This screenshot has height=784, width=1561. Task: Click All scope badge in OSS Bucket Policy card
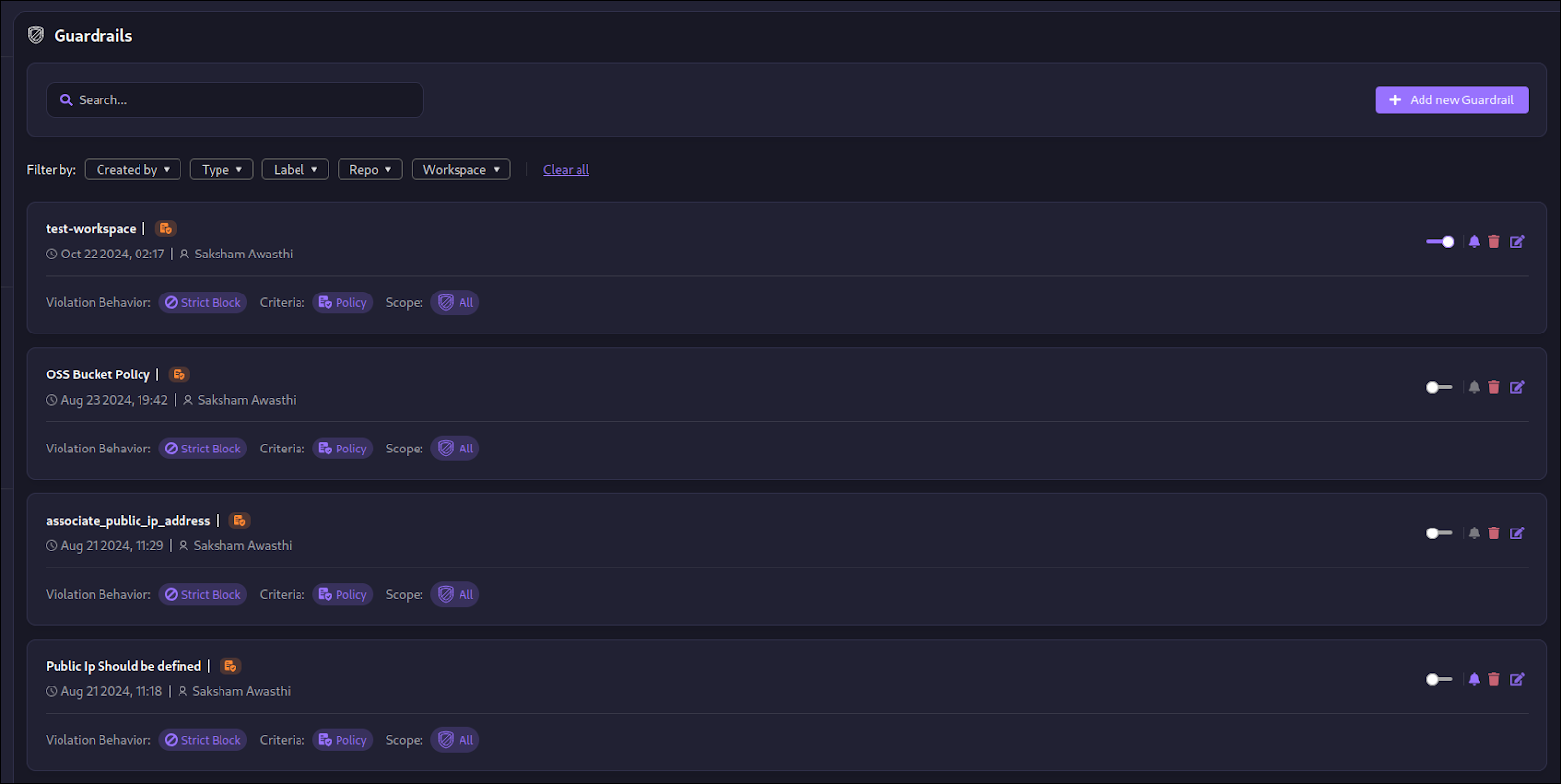455,449
